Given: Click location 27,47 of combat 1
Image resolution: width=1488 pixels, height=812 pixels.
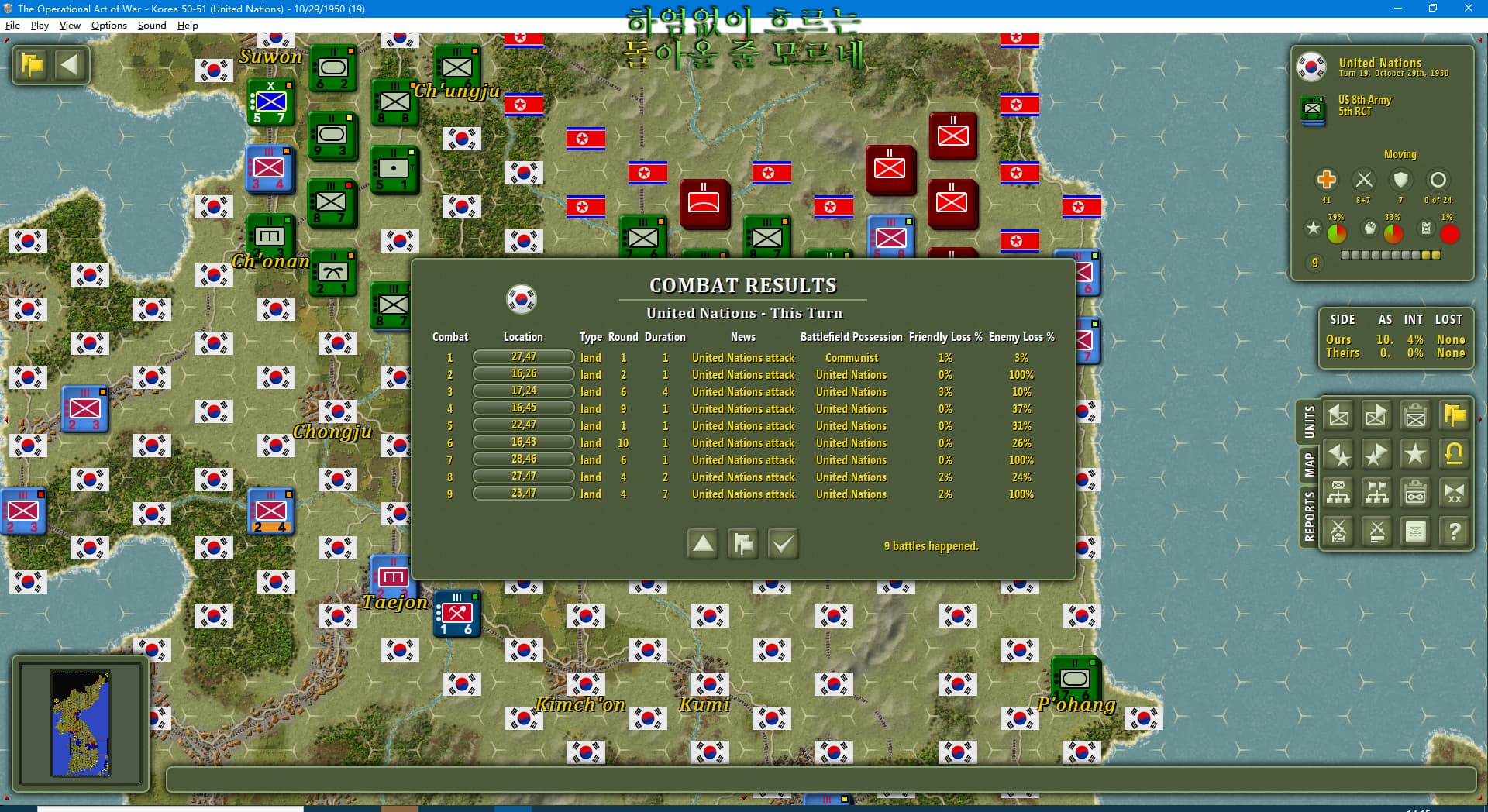Looking at the screenshot, I should pos(523,357).
